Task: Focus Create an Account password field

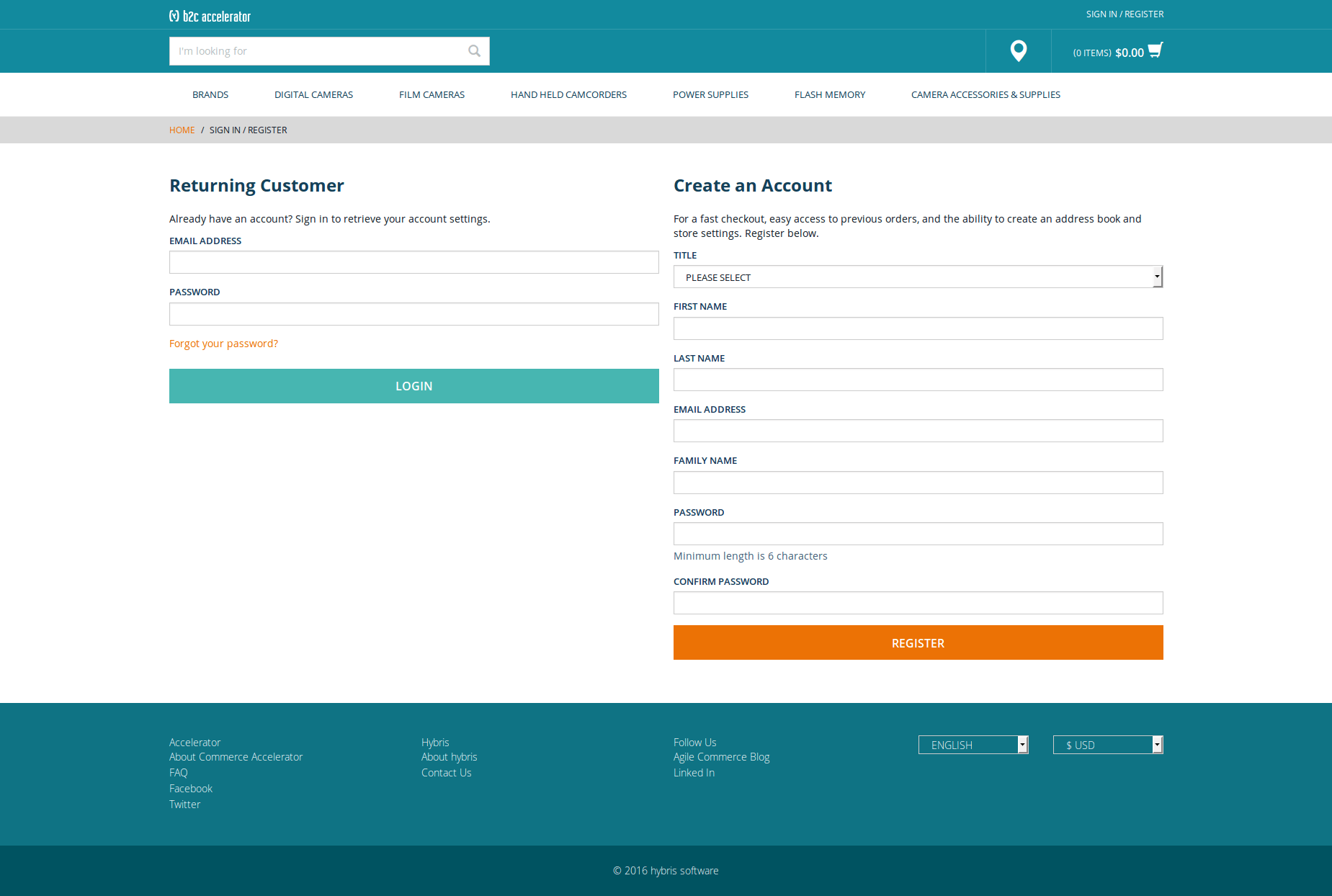Action: [x=918, y=534]
